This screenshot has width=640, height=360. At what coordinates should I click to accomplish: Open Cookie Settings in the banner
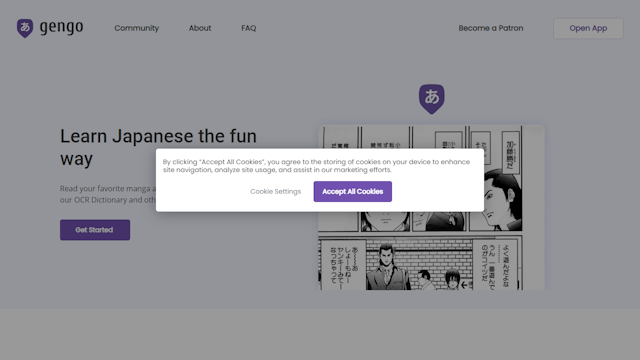[x=276, y=191]
